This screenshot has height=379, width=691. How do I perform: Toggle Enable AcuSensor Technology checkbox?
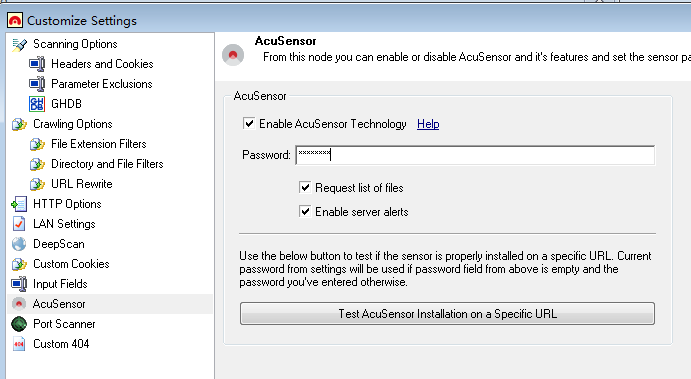[x=249, y=123]
